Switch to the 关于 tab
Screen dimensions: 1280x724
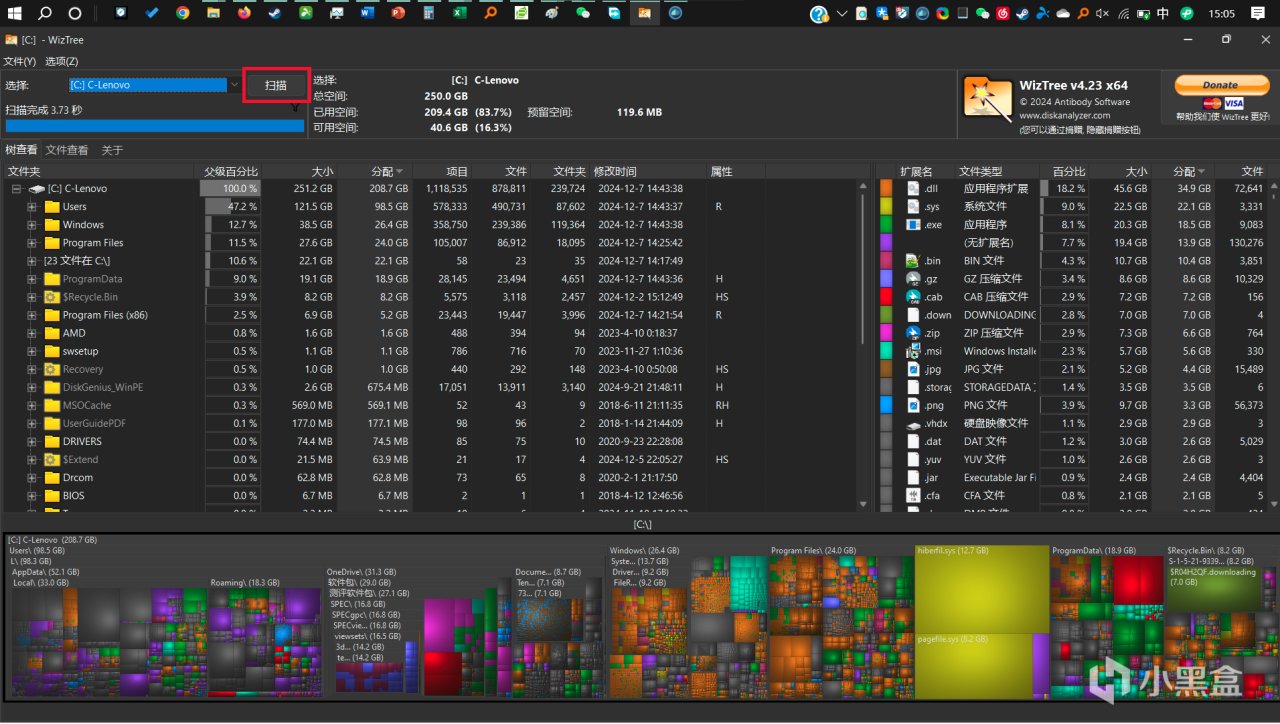(x=112, y=150)
